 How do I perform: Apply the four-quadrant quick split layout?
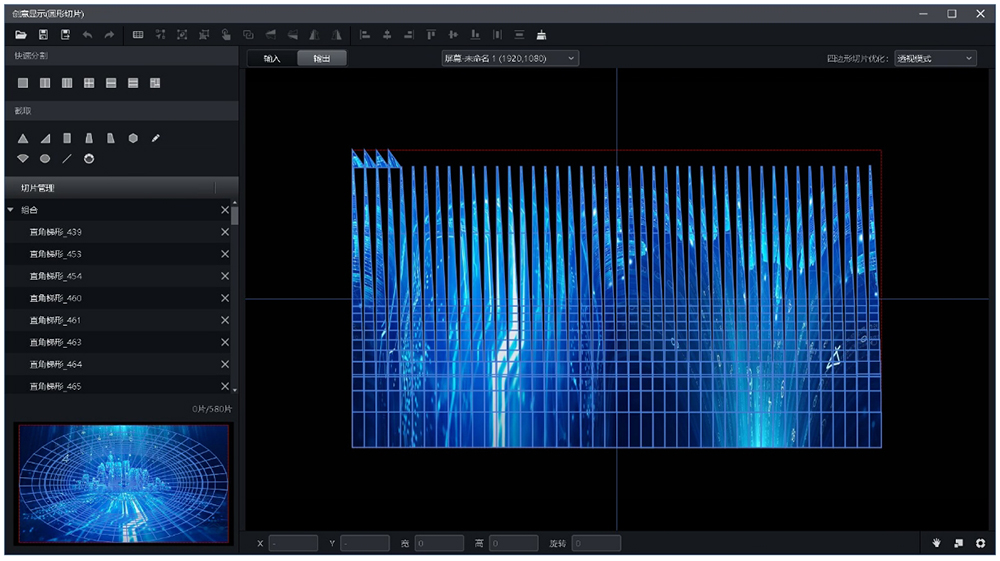click(89, 83)
